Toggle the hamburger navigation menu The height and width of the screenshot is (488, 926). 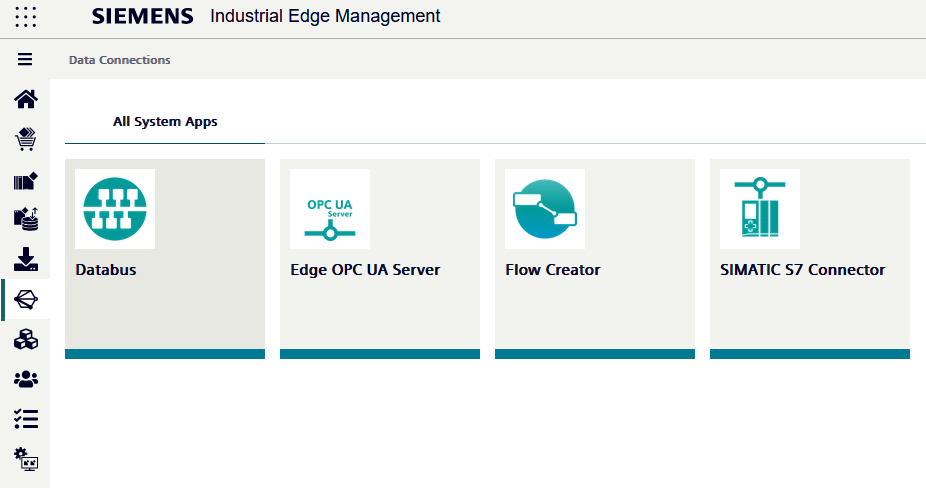pyautogui.click(x=26, y=60)
